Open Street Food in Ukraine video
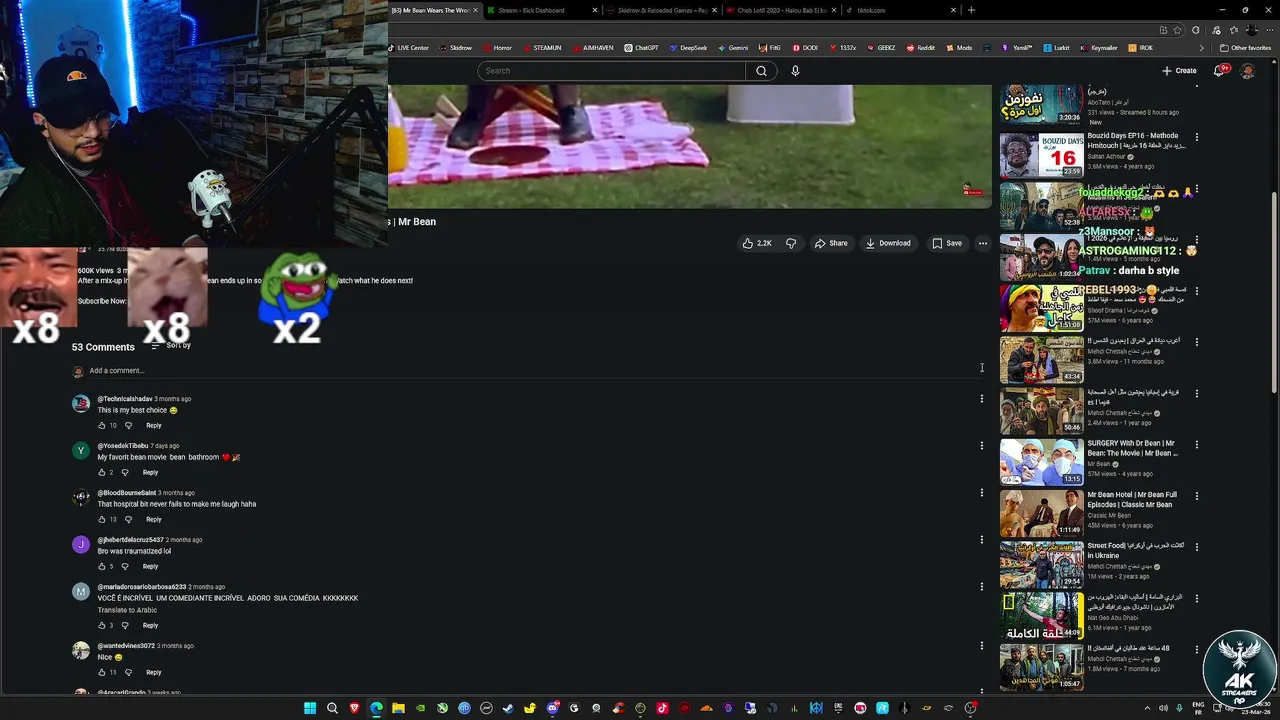Viewport: 1280px width, 720px height. click(x=1041, y=564)
